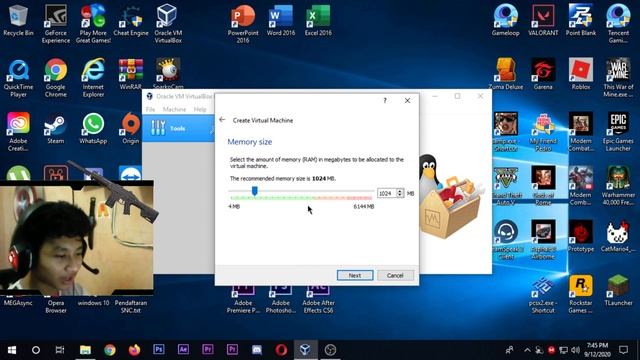Open the File menu in VirtualBox window

pos(150,109)
